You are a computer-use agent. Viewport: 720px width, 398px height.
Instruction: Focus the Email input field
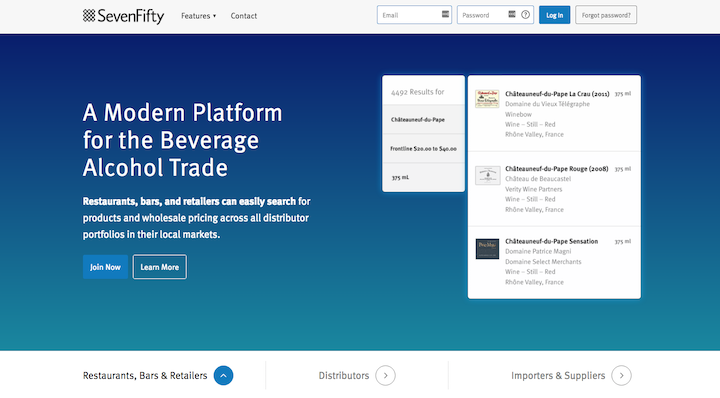414,15
